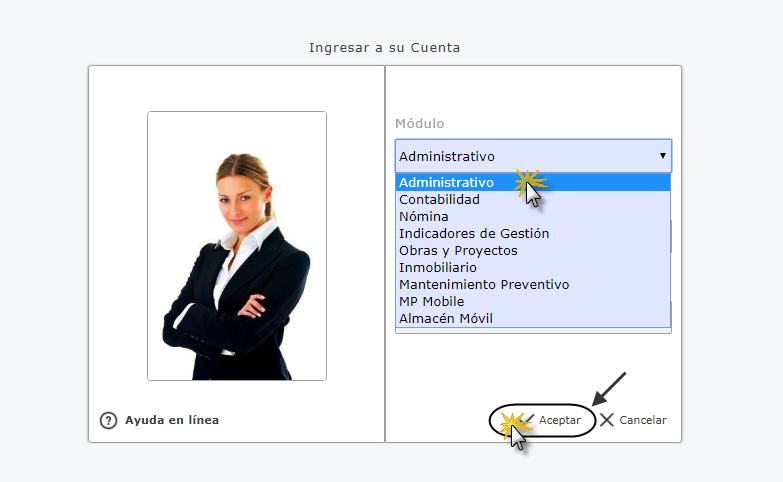The width and height of the screenshot is (783, 482).
Task: Open Ayuda en línea link
Action: coord(172,420)
